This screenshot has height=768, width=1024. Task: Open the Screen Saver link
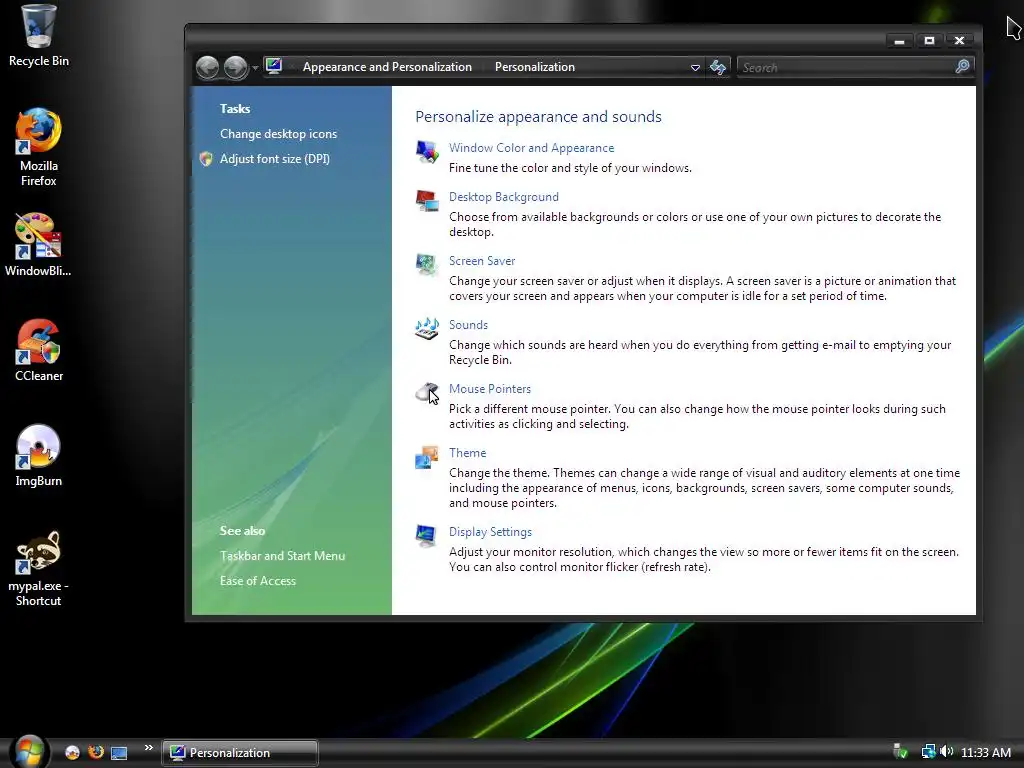click(x=482, y=261)
